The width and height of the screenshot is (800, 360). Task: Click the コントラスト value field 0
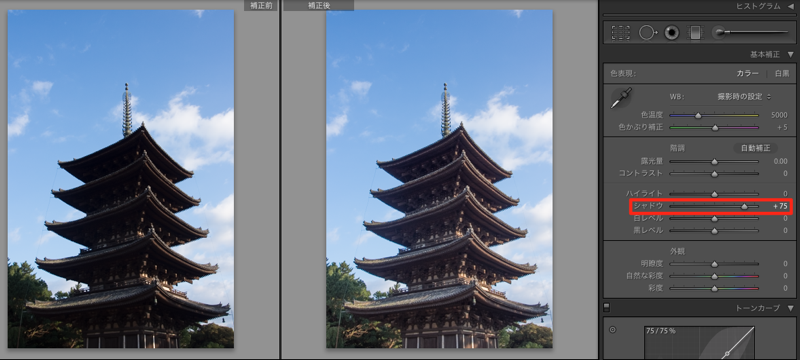pyautogui.click(x=785, y=173)
